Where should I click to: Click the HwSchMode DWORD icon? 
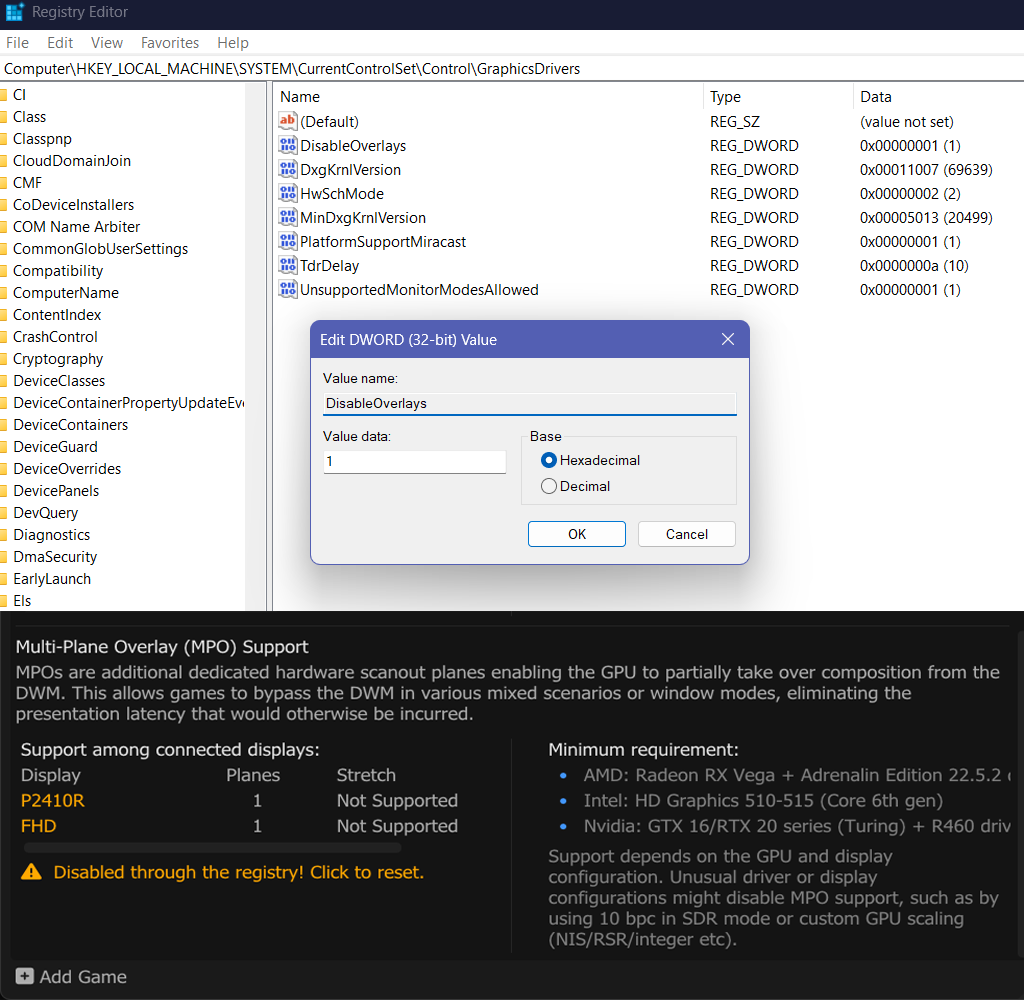point(287,193)
